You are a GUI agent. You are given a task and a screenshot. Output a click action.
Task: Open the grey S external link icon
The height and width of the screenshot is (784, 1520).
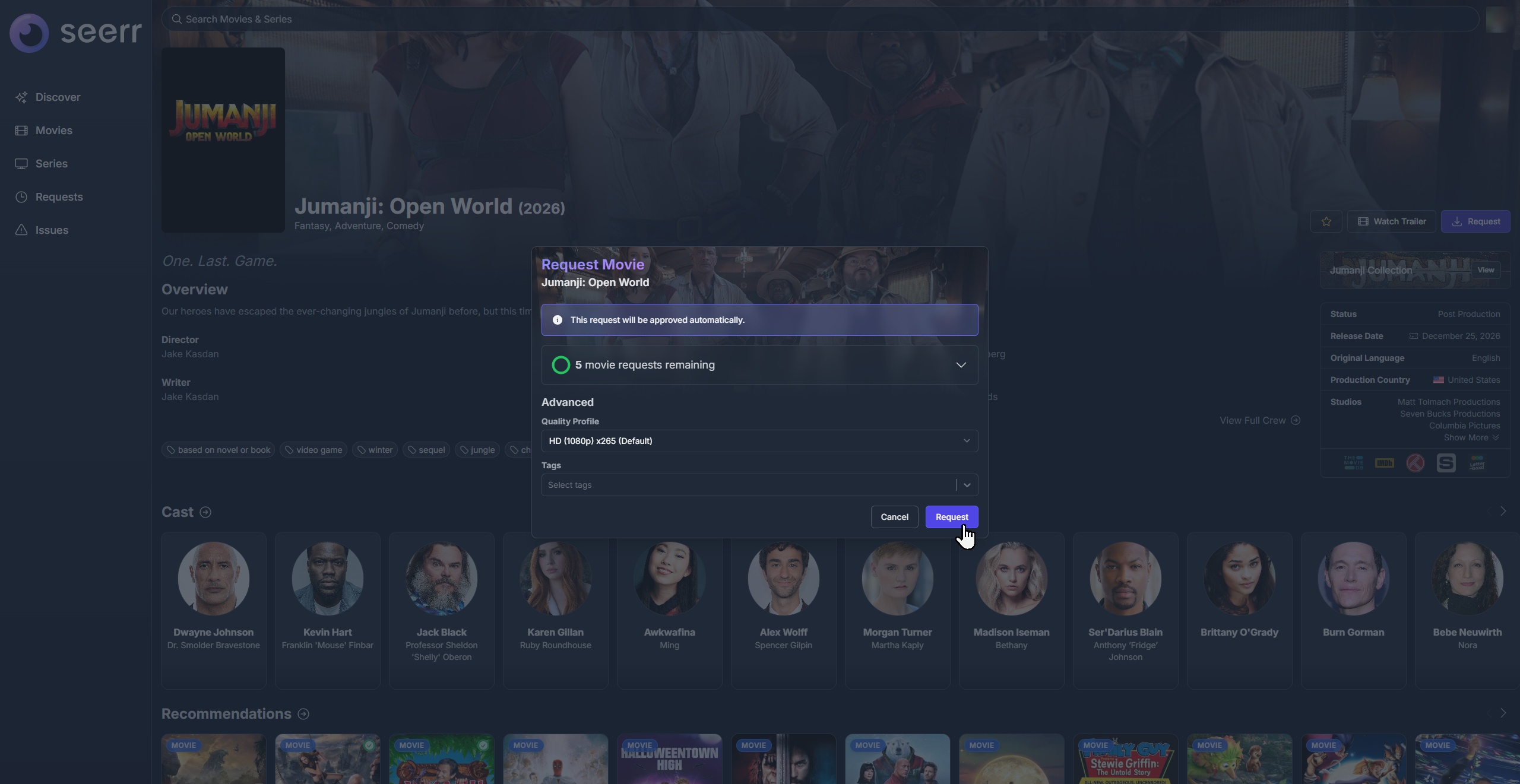1446,463
